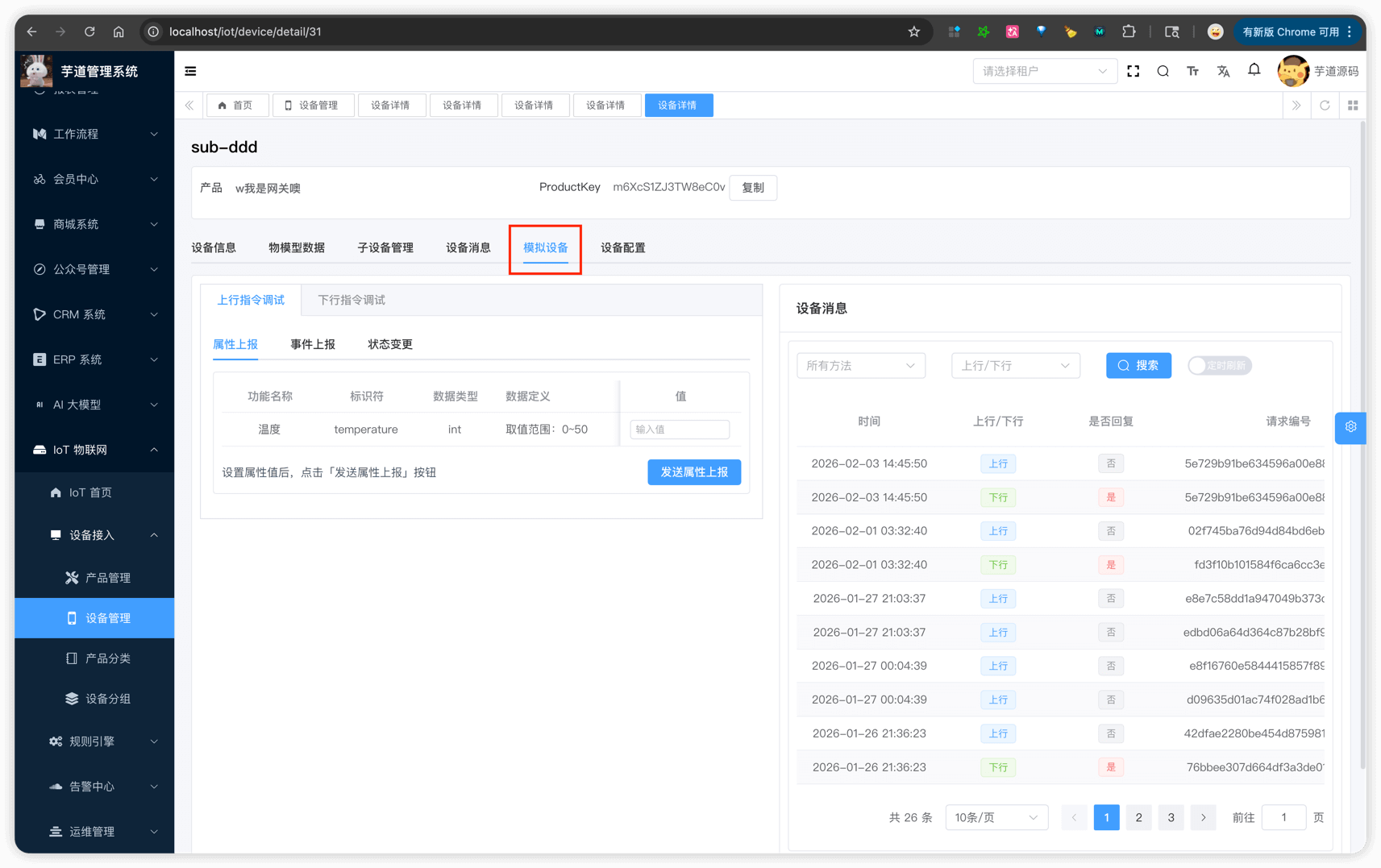Collapse sidebar with the hamburger menu icon
This screenshot has width=1381, height=868.
coord(190,71)
